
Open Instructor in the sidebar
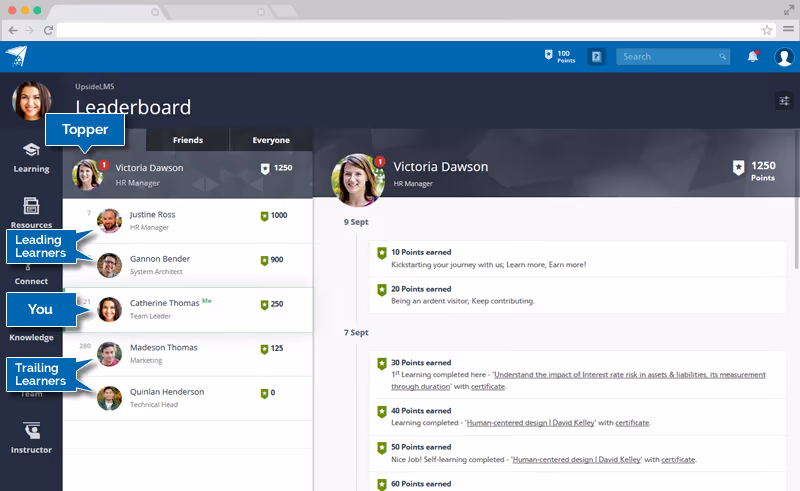(31, 438)
